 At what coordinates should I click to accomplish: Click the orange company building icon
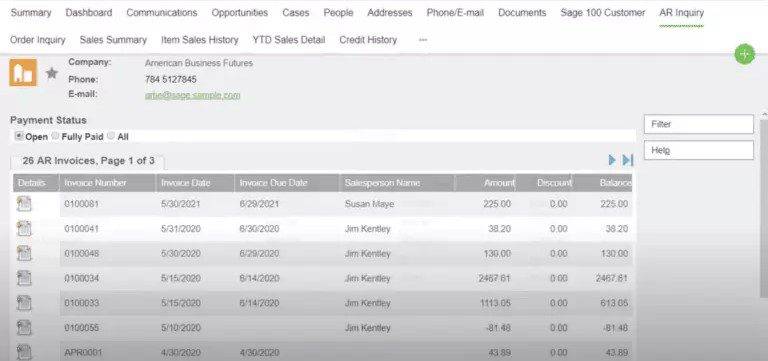click(23, 73)
